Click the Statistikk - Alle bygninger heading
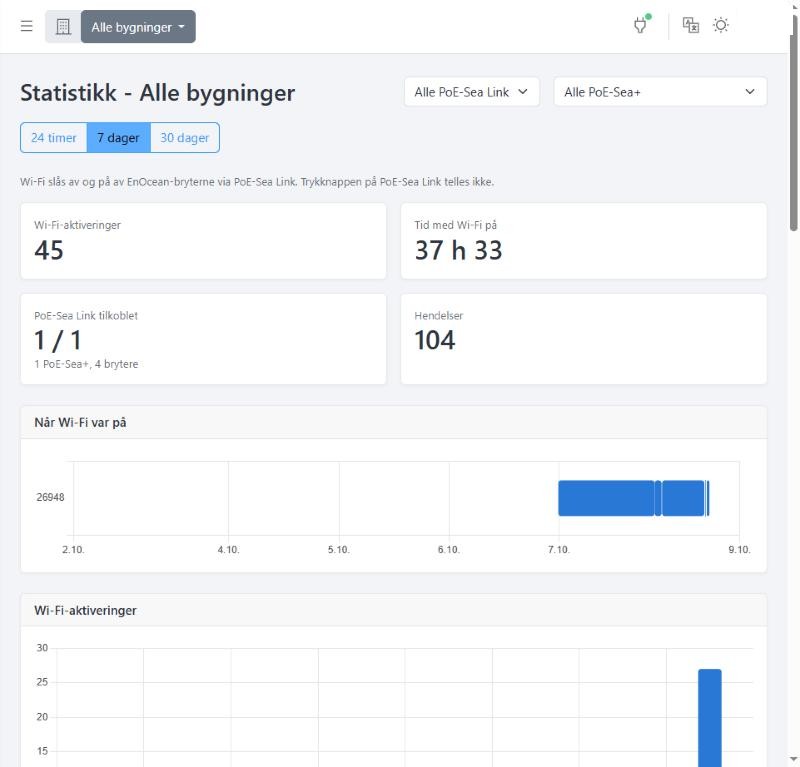The width and height of the screenshot is (800, 767). (158, 93)
